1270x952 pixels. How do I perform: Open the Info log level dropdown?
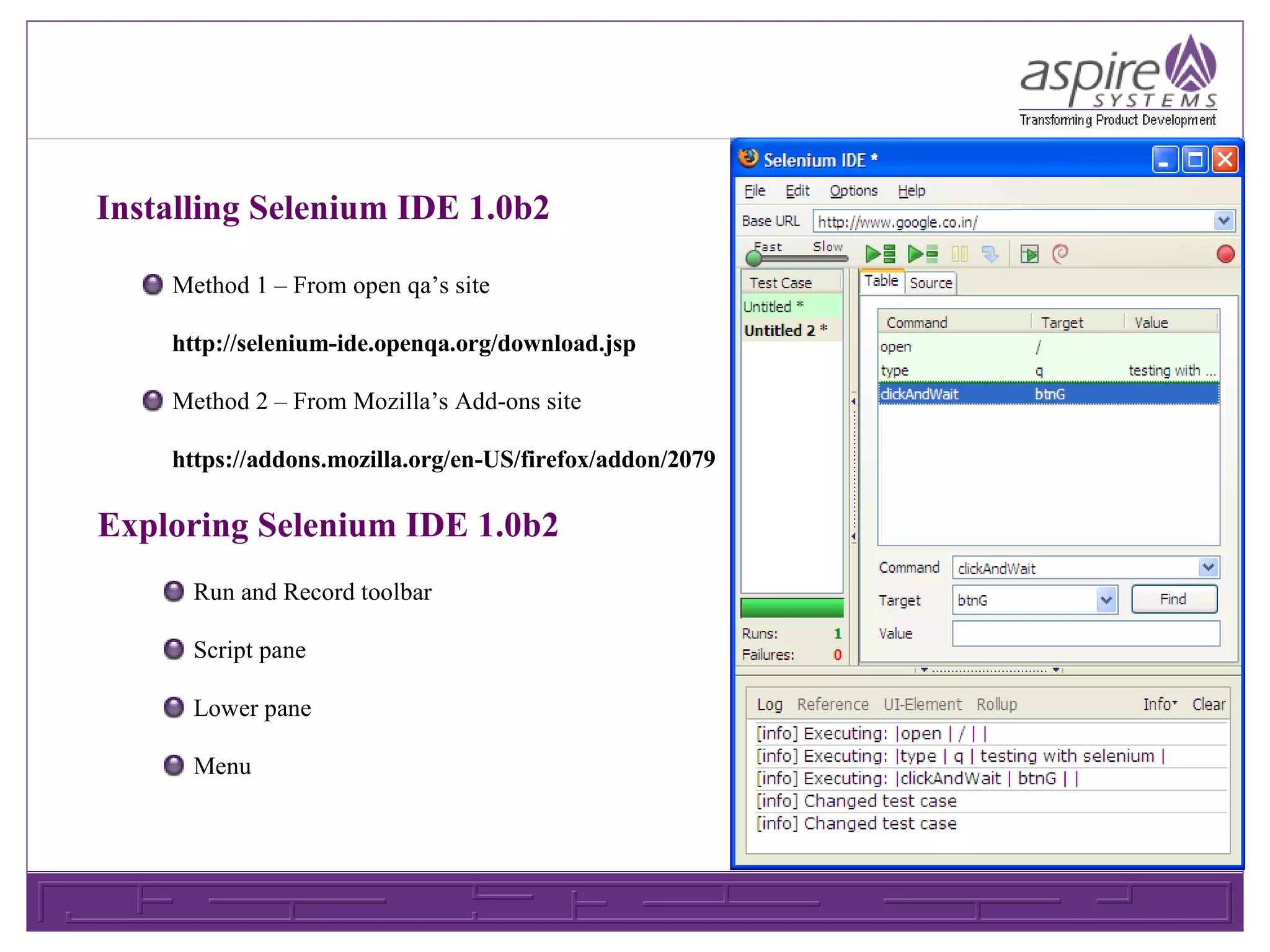1160,704
